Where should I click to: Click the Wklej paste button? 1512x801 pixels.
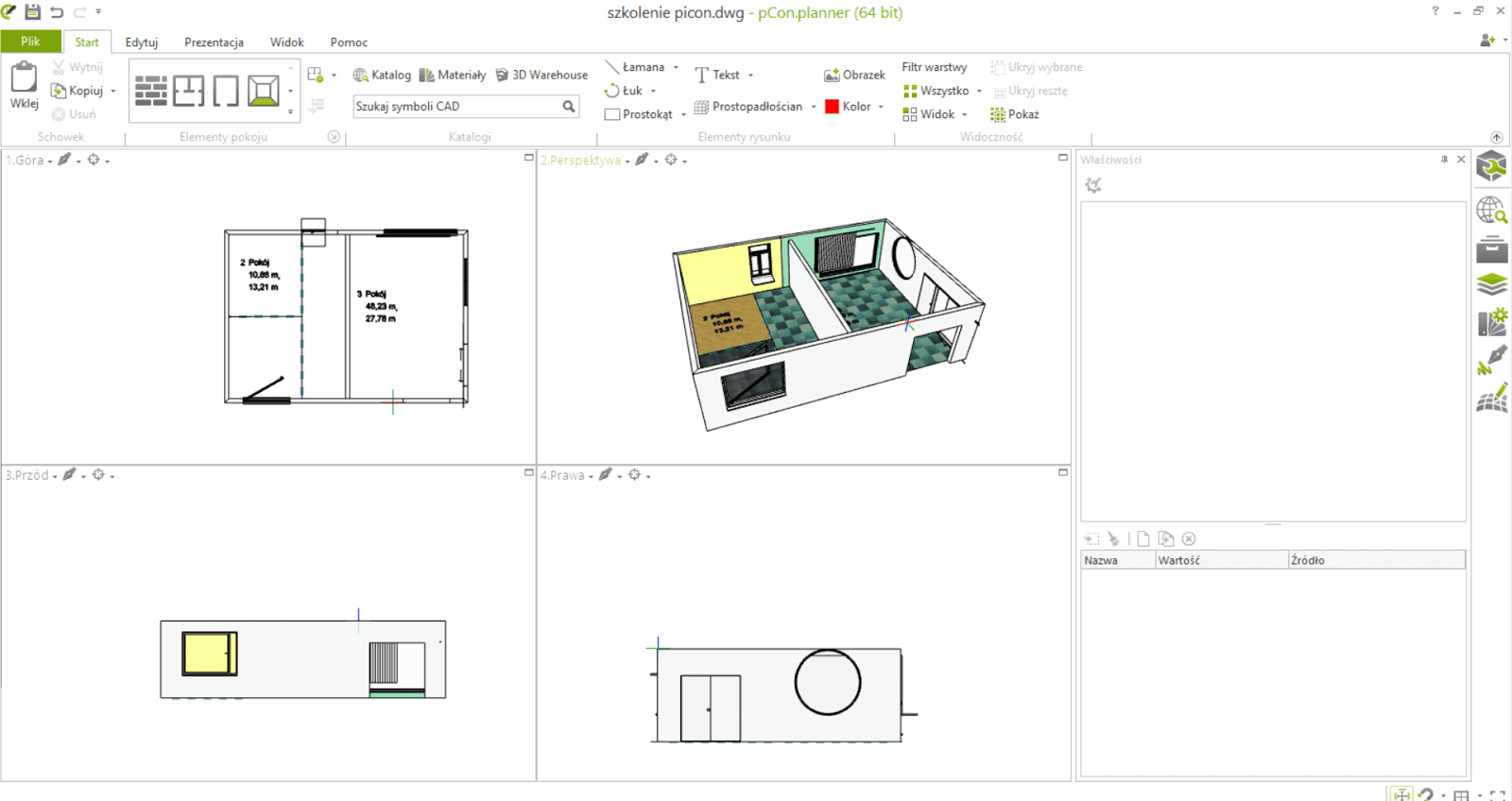[x=24, y=85]
